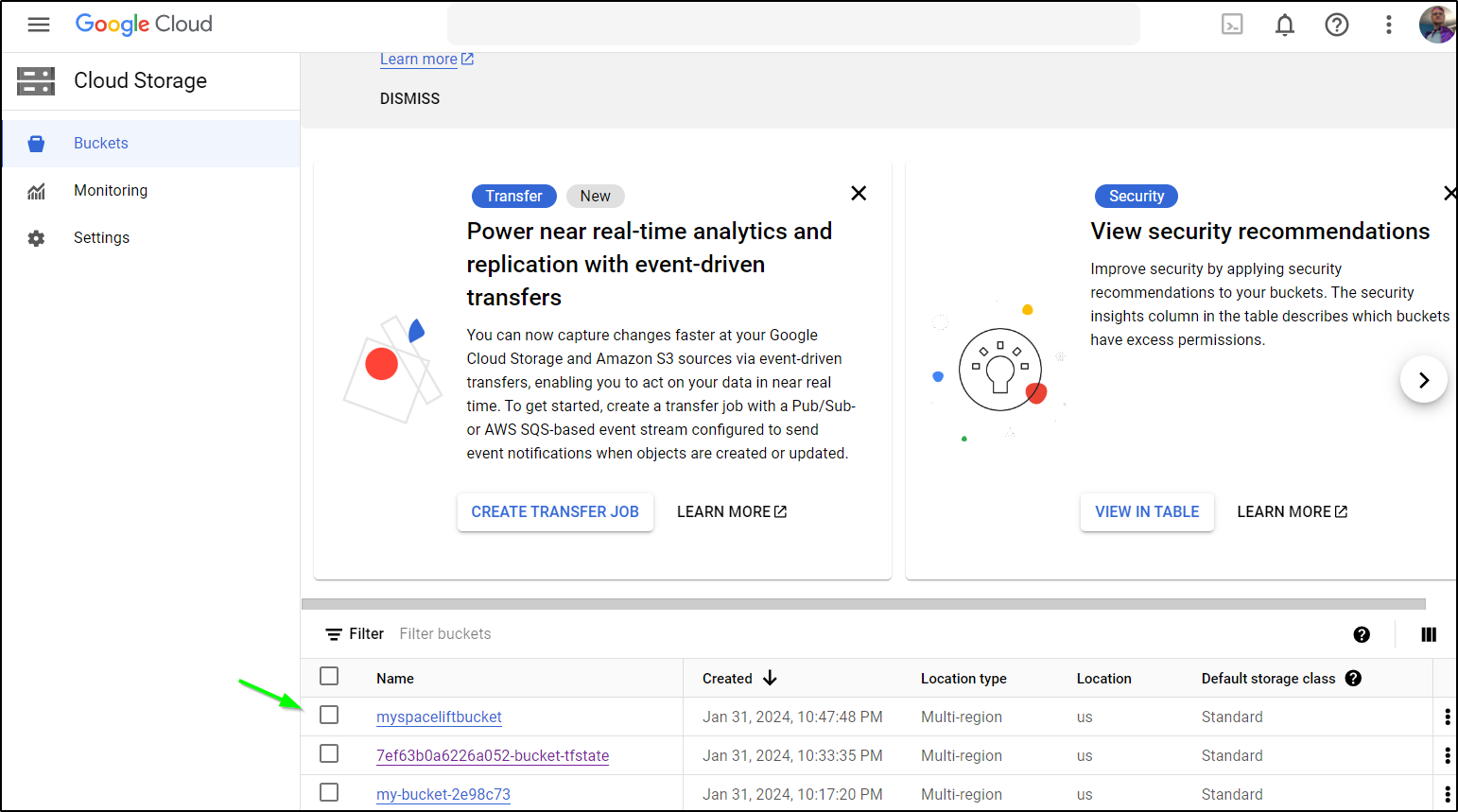Click the Created column sort arrow
This screenshot has width=1458, height=812.
(770, 678)
